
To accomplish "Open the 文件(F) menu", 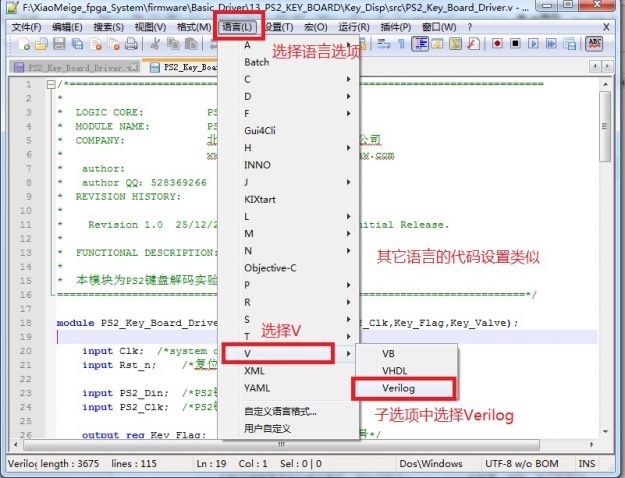I will coord(26,27).
